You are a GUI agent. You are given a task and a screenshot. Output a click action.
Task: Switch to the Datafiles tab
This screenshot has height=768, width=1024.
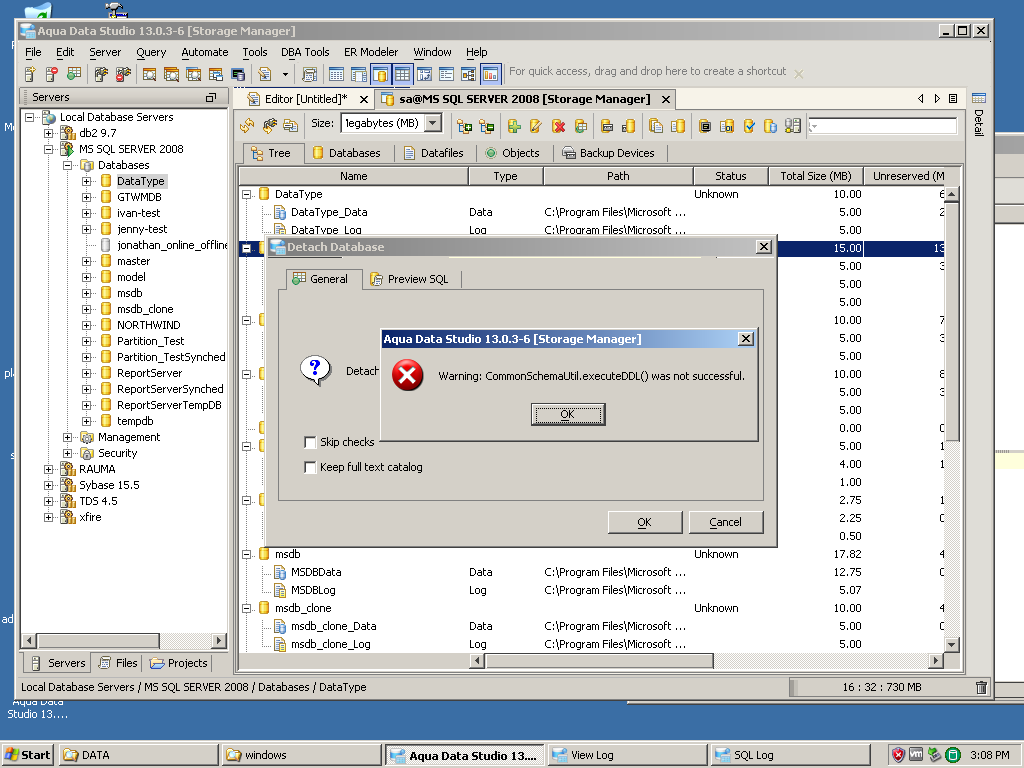[x=434, y=153]
